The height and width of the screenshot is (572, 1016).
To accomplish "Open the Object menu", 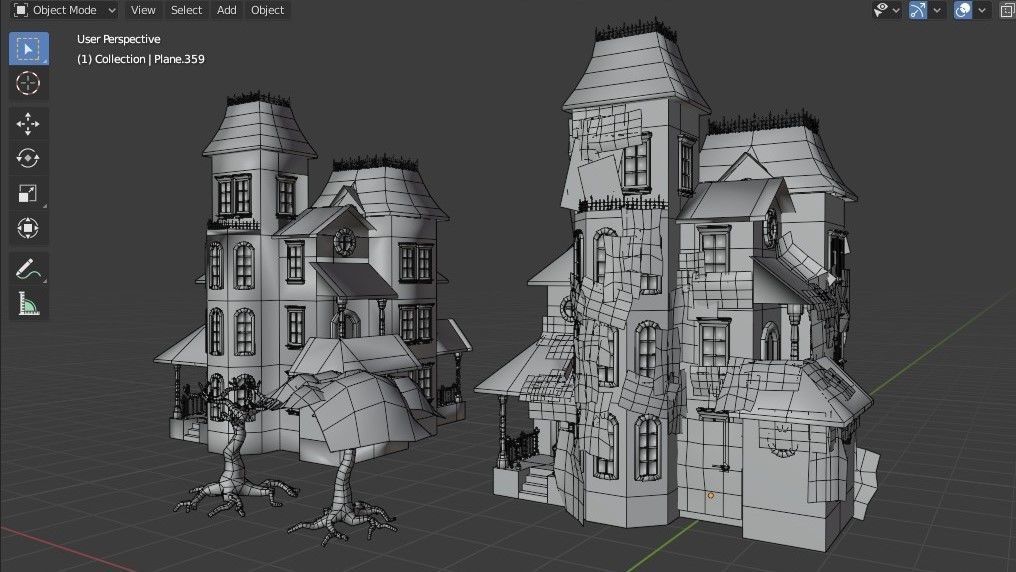I will [268, 10].
